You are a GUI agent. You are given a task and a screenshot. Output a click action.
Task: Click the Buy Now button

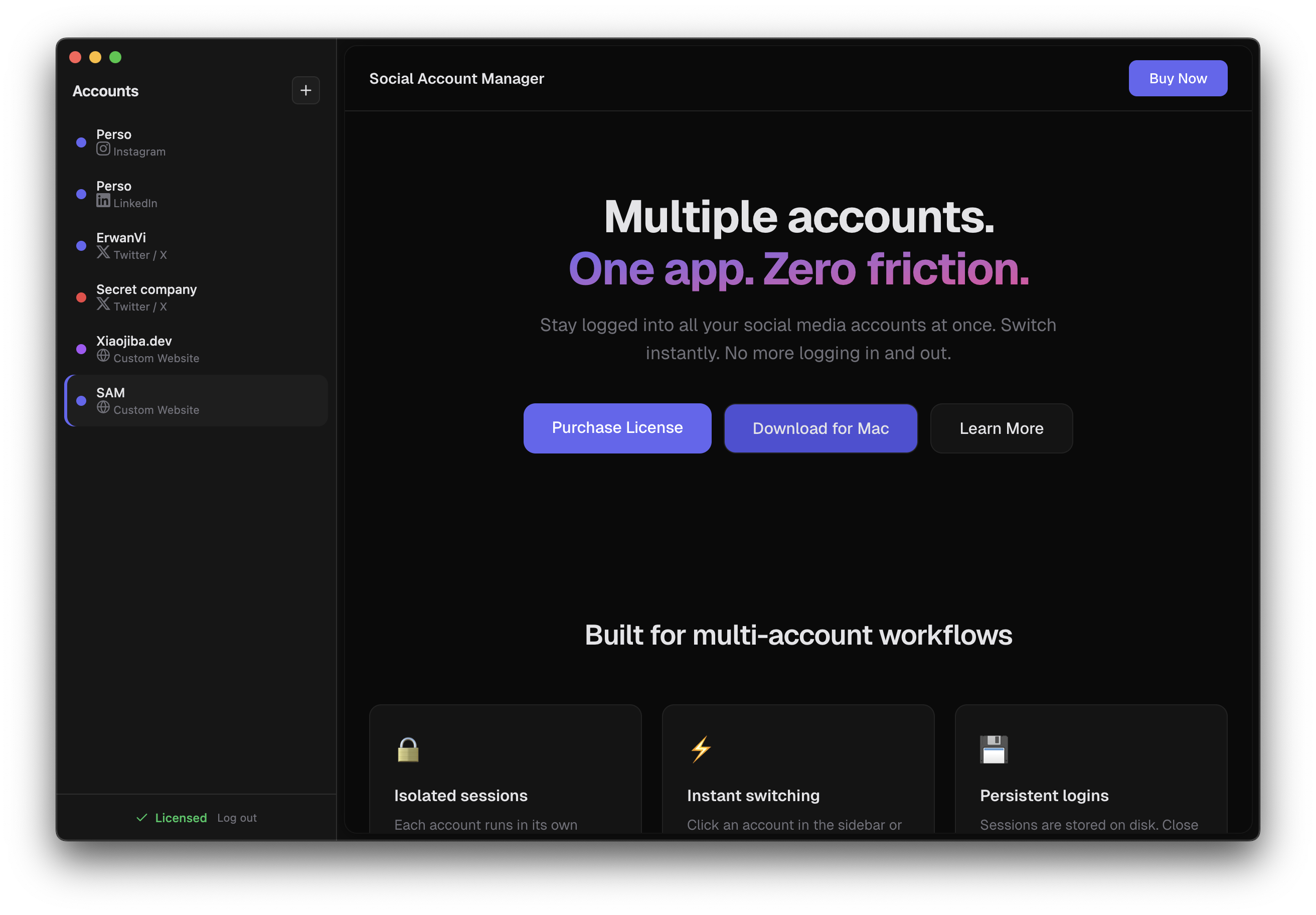pyautogui.click(x=1177, y=78)
